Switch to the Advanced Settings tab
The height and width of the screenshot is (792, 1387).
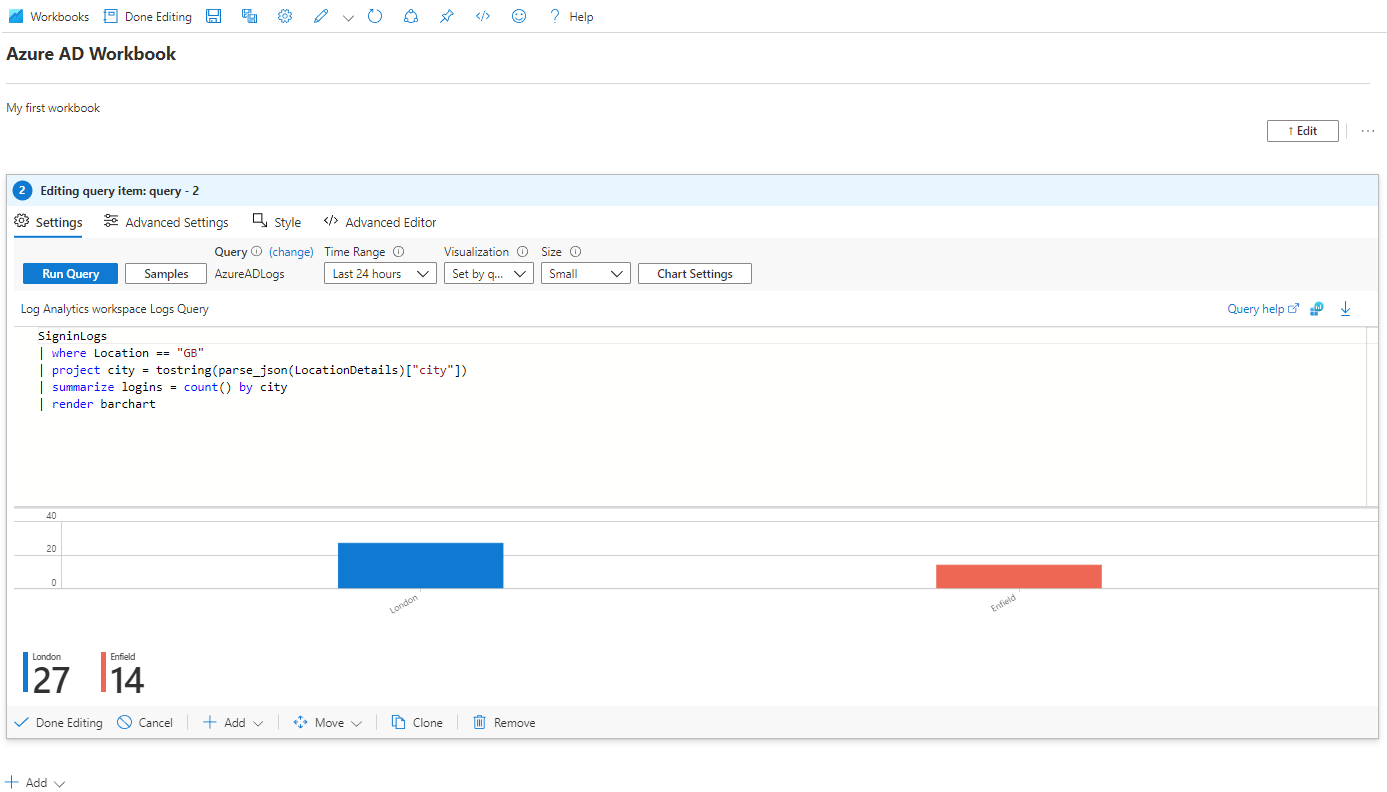[x=166, y=222]
